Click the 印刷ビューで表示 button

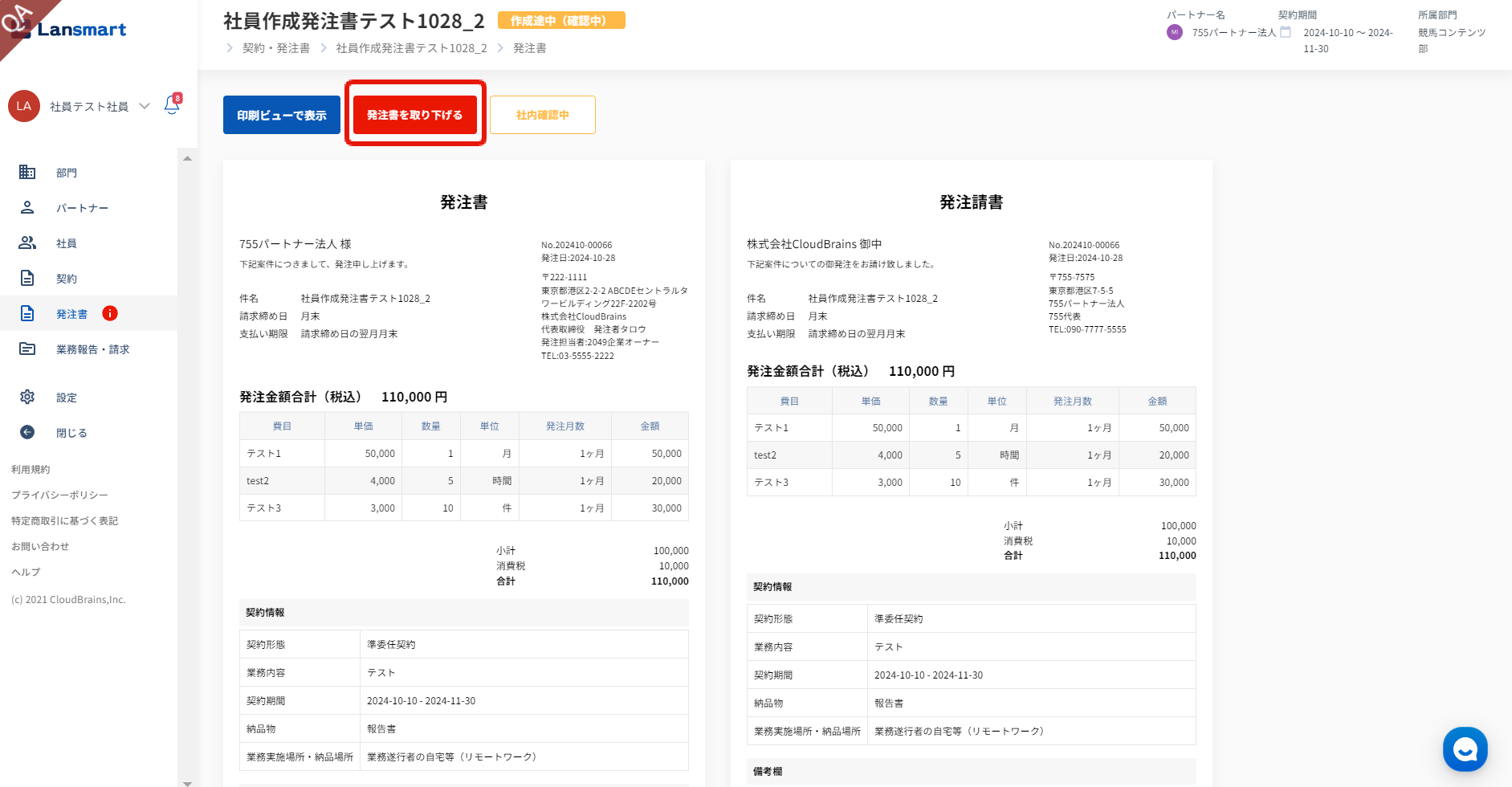coord(282,115)
